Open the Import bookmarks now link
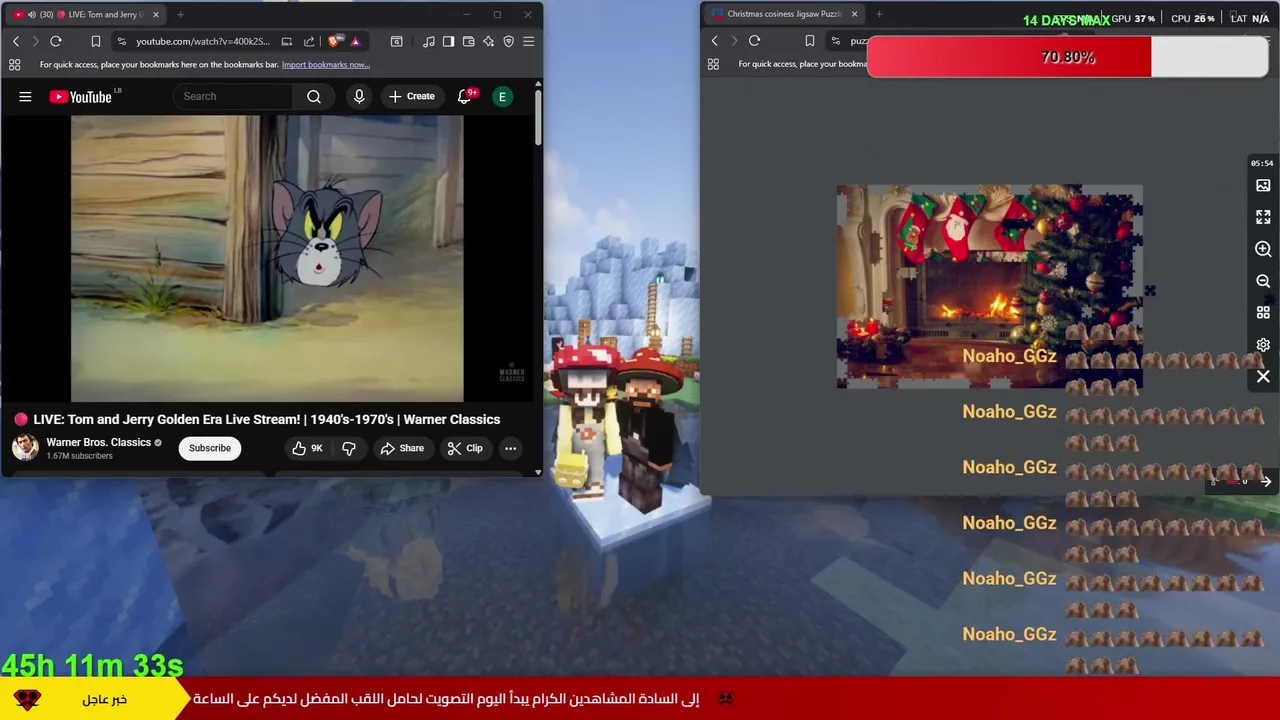The height and width of the screenshot is (720, 1280). point(326,65)
